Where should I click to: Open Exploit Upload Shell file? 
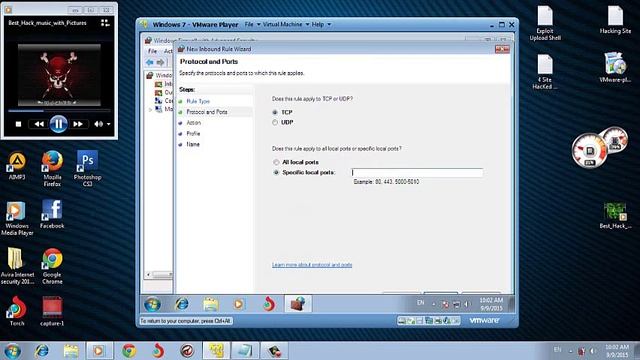coord(545,23)
